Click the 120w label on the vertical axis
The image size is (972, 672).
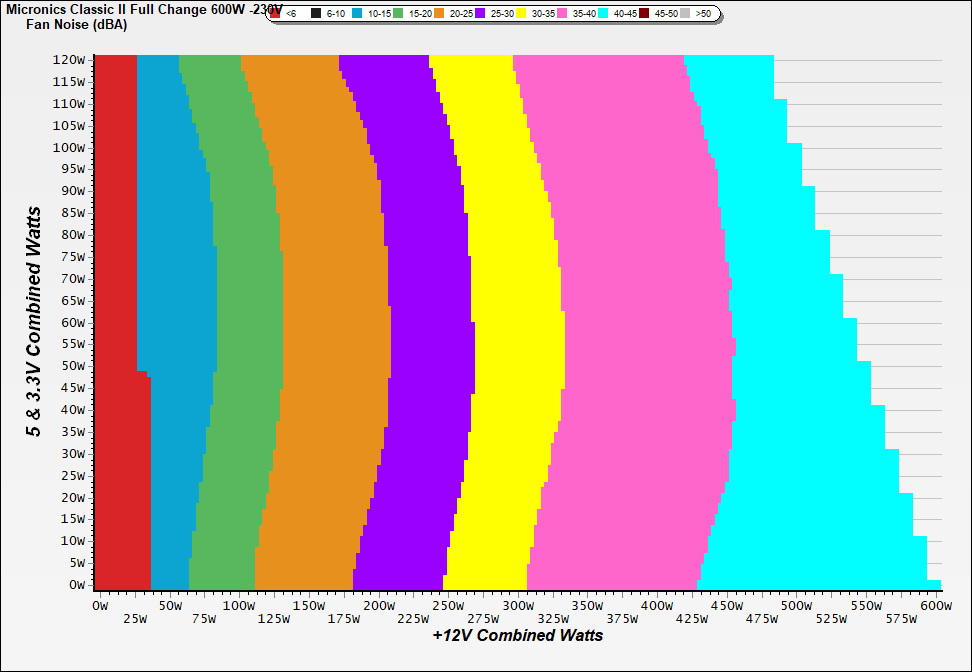pos(69,59)
